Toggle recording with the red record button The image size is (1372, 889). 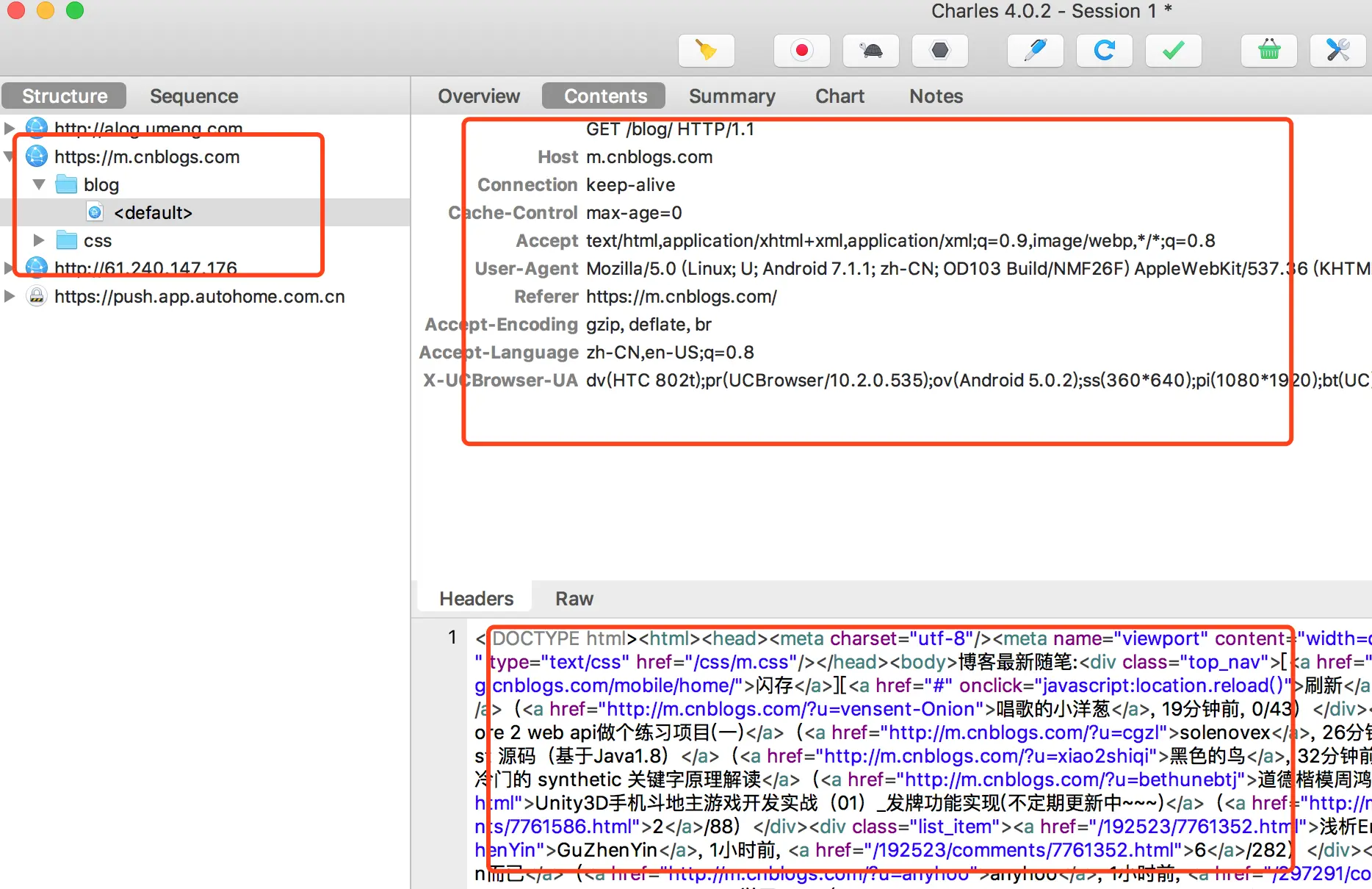(802, 51)
